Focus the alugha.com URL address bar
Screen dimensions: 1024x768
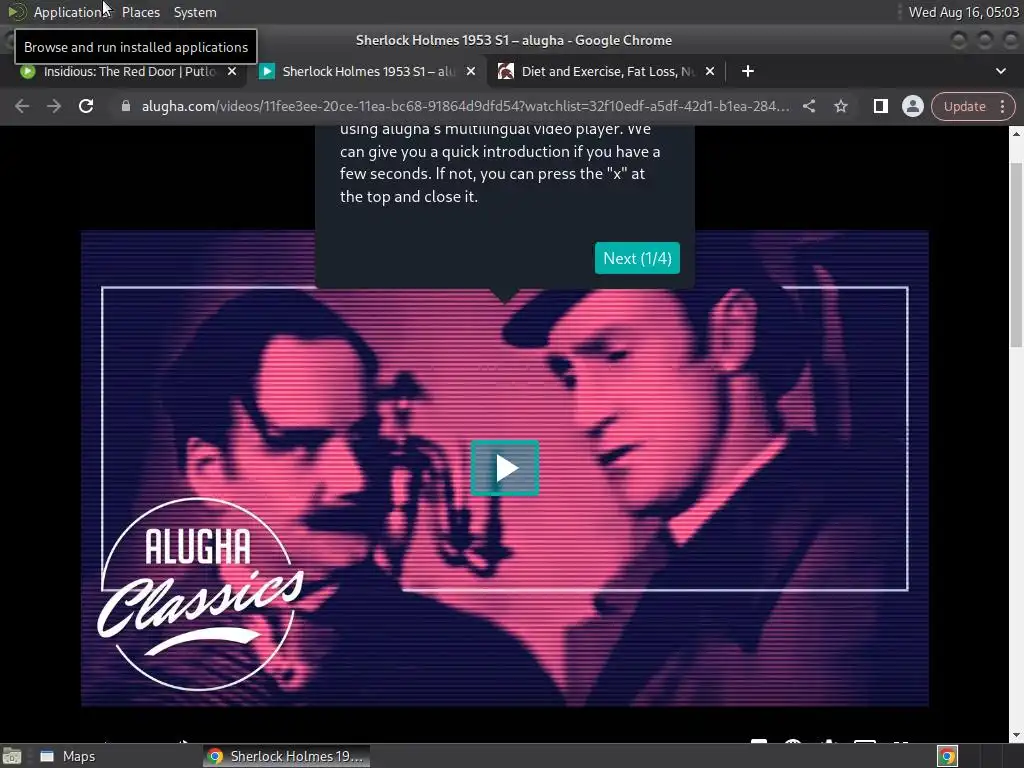pyautogui.click(x=466, y=106)
